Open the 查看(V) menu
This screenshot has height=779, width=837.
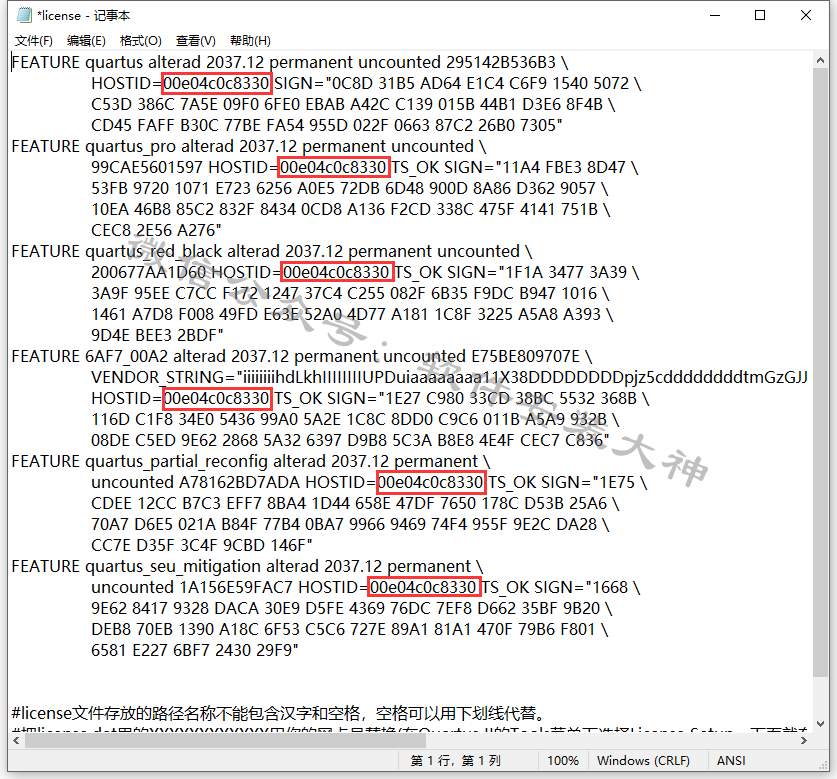(x=196, y=41)
